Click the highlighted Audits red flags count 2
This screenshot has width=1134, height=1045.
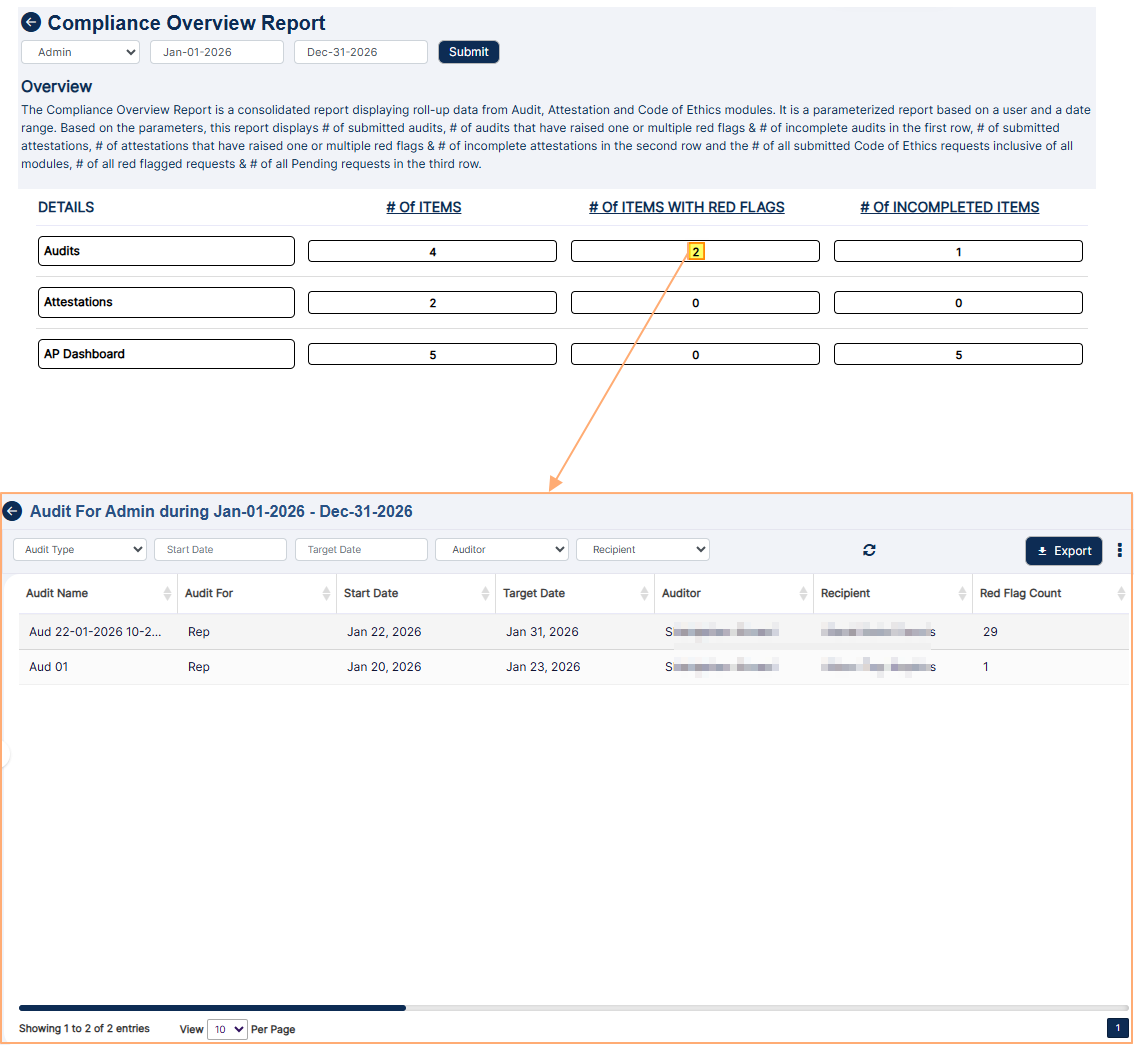click(695, 252)
